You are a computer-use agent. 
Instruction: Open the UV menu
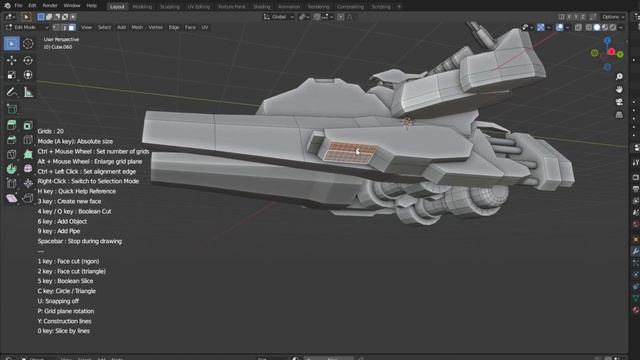click(x=205, y=27)
